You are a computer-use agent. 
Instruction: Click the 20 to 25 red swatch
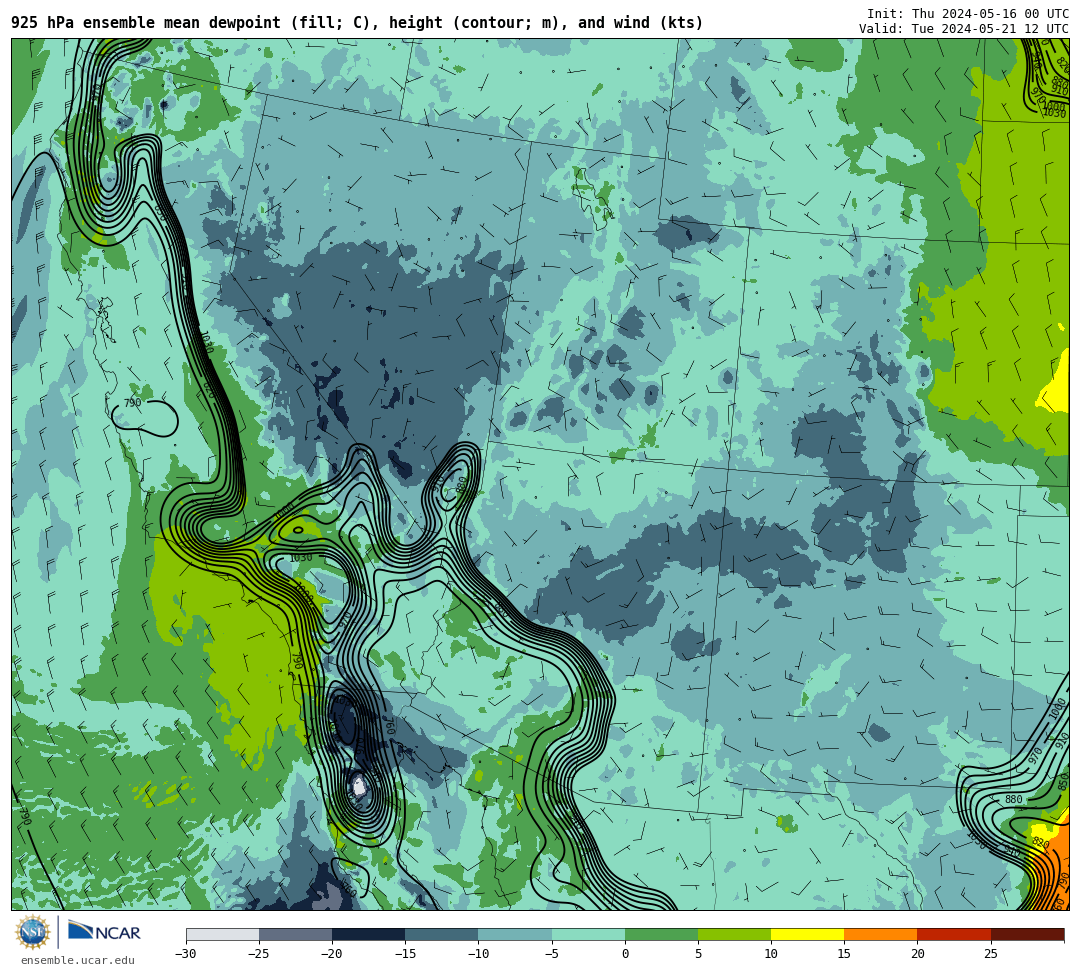coord(954,934)
